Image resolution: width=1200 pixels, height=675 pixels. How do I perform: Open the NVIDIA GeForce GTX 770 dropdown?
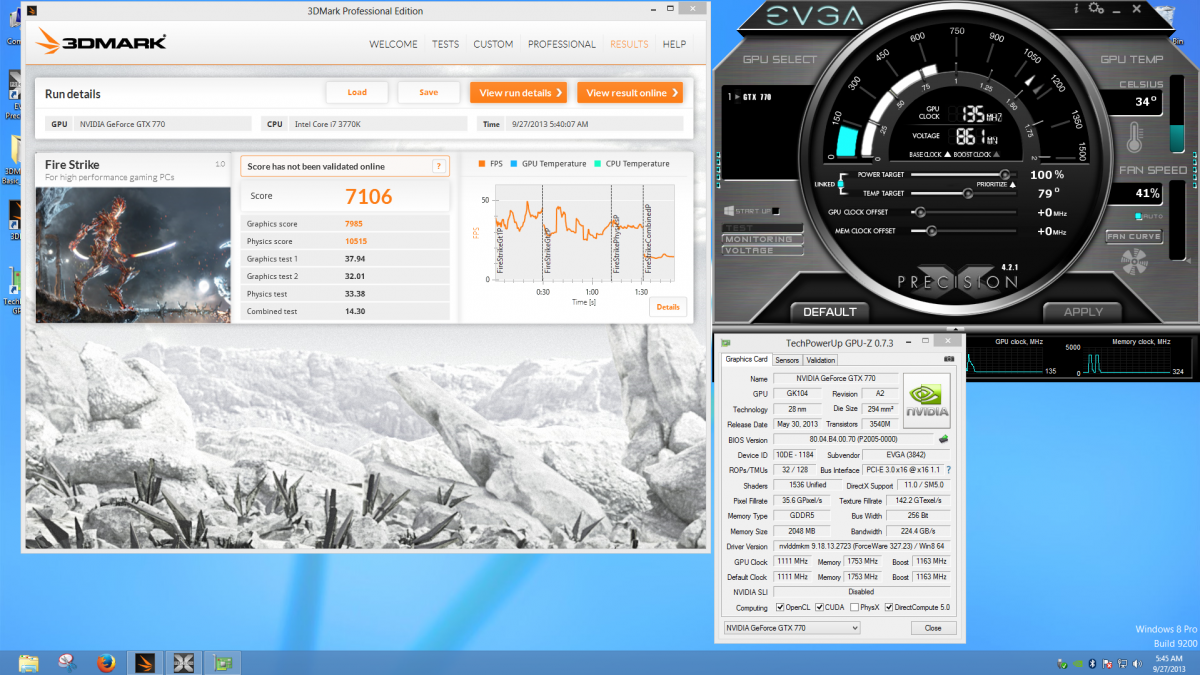[791, 627]
